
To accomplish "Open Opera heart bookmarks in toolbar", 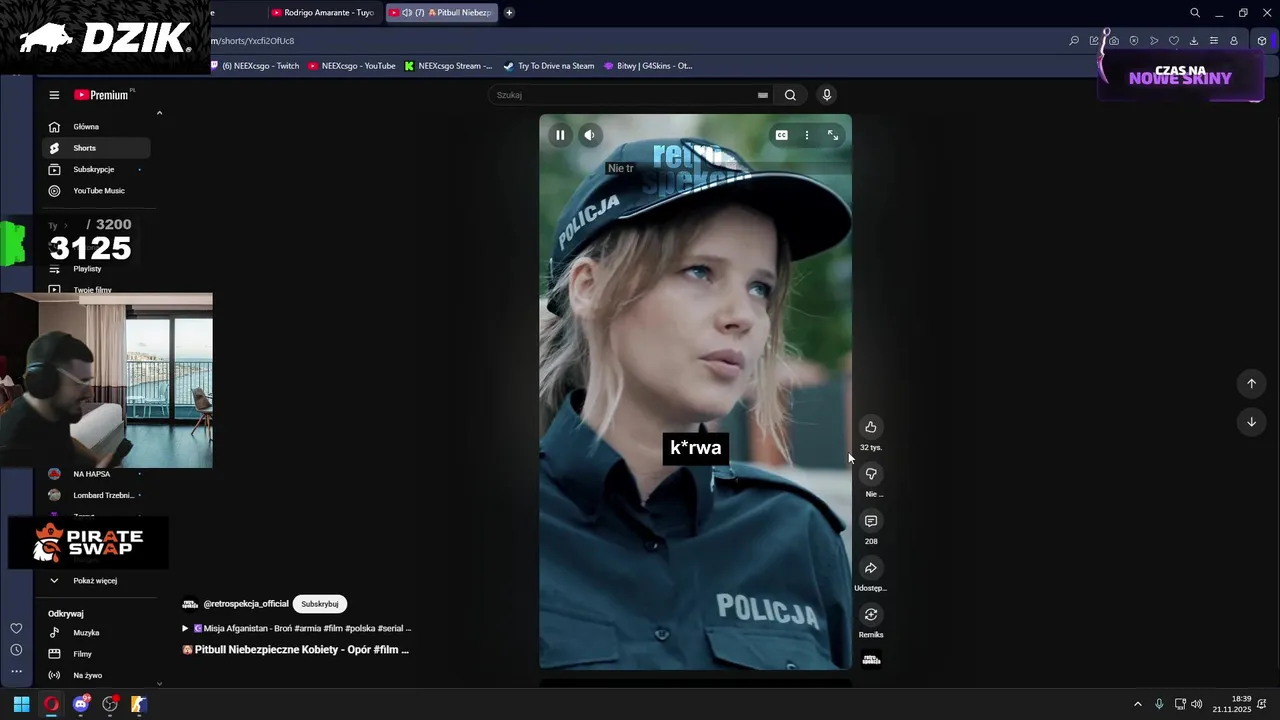I will click(x=1174, y=41).
